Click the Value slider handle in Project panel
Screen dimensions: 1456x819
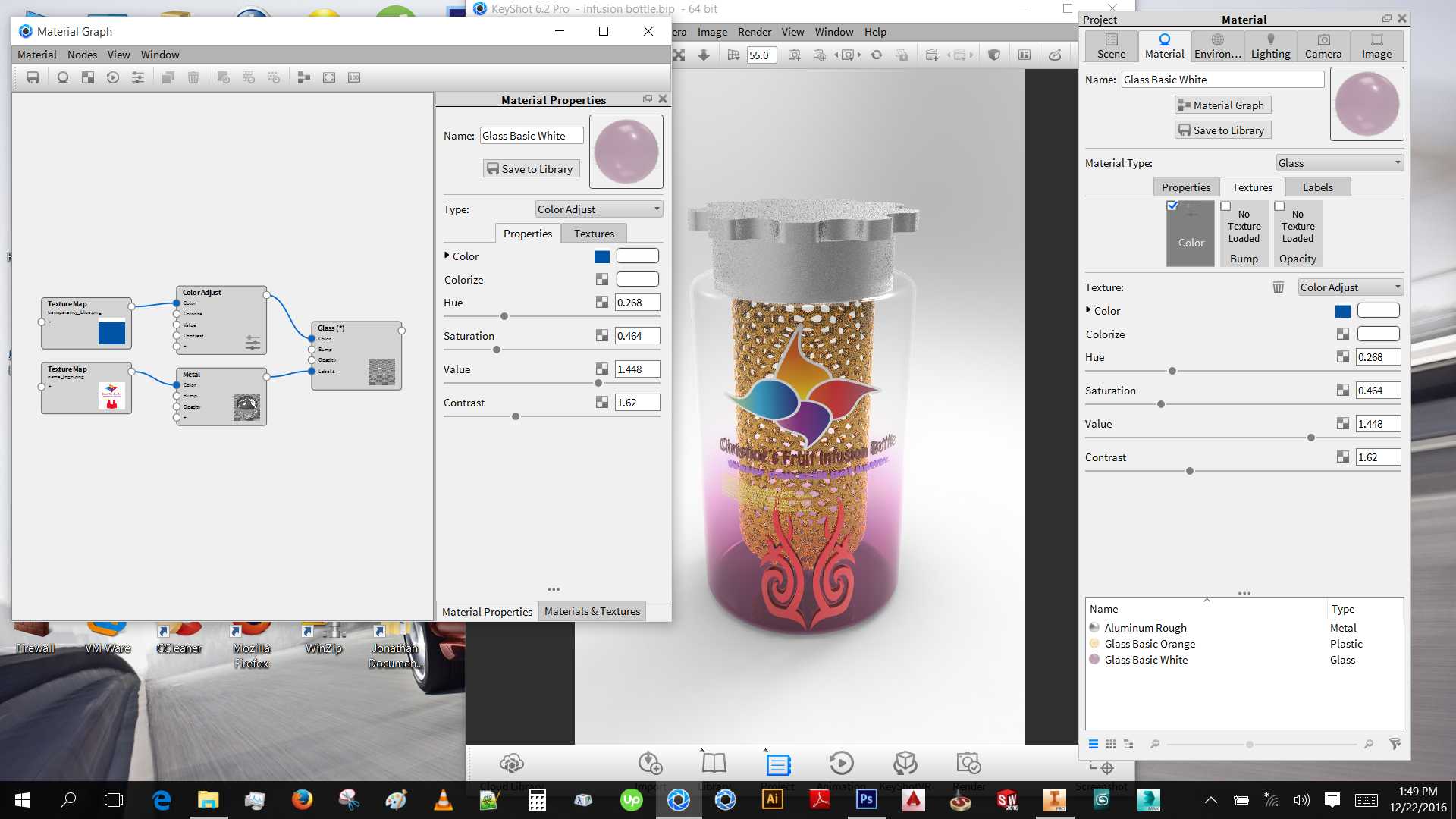[x=1311, y=438]
